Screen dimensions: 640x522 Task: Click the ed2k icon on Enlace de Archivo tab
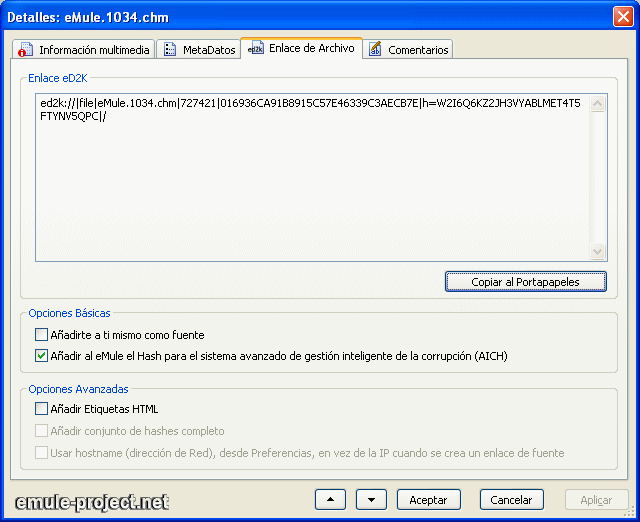coord(255,48)
